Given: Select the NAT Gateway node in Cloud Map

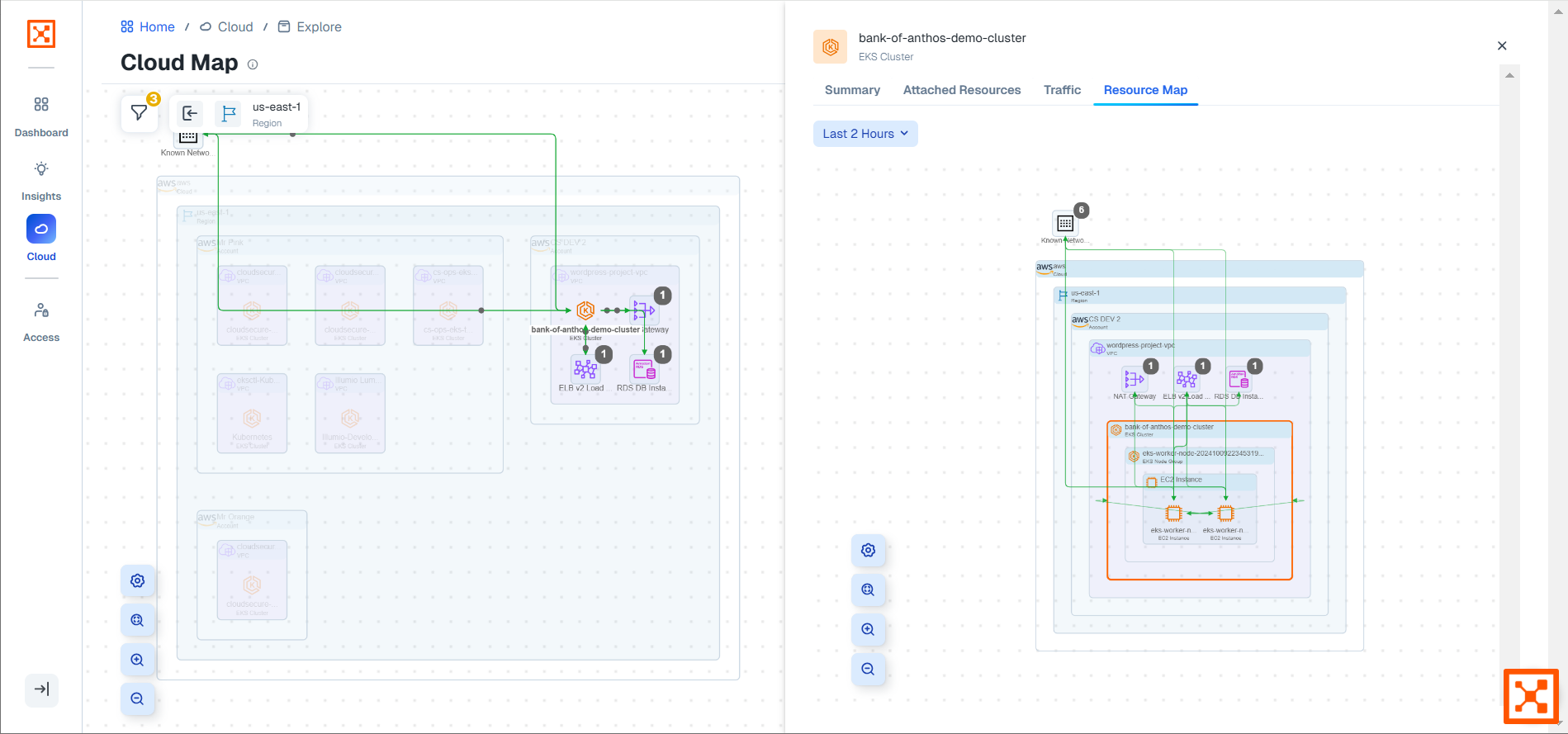Looking at the screenshot, I should [644, 310].
